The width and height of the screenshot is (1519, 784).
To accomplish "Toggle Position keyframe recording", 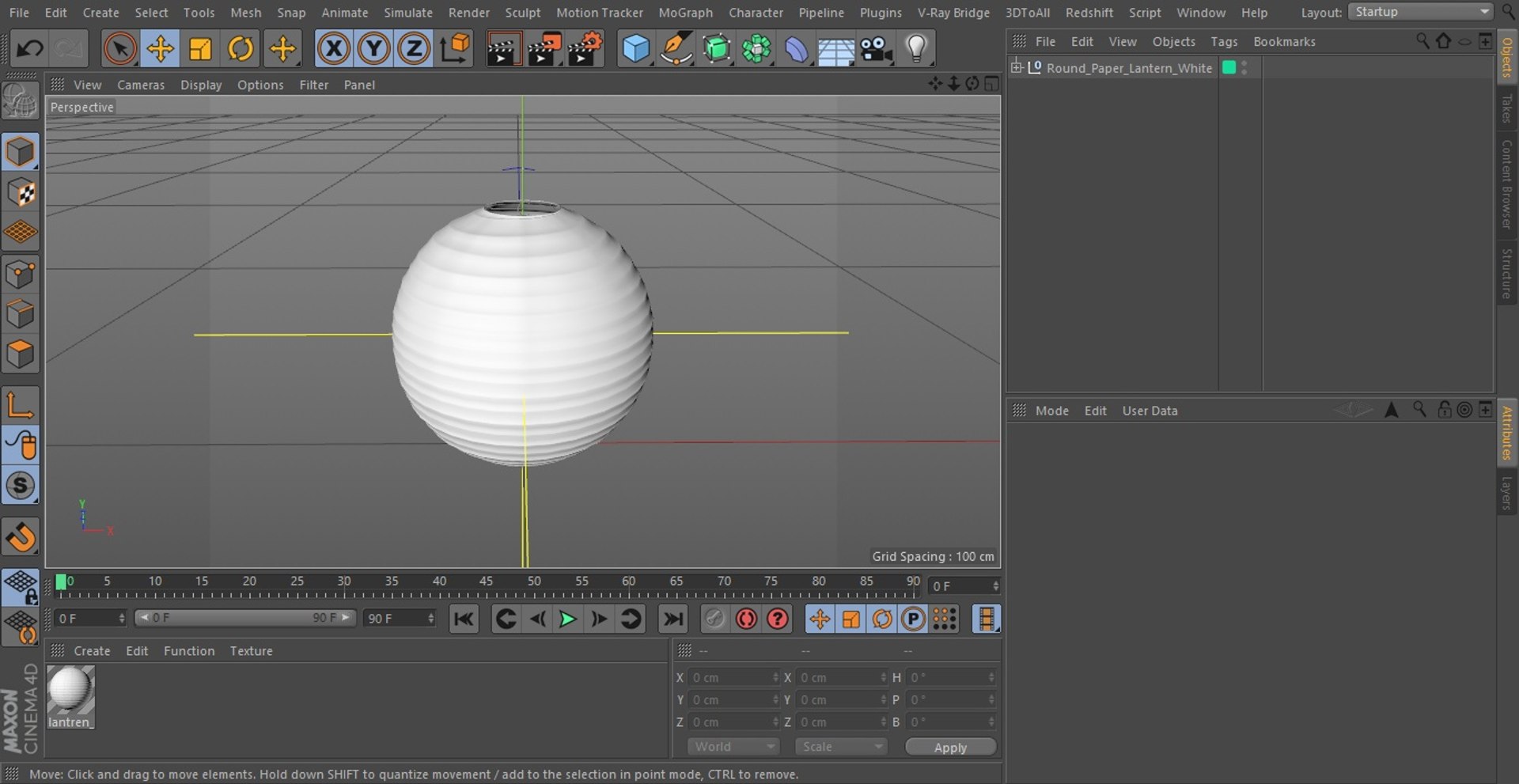I will pyautogui.click(x=820, y=619).
